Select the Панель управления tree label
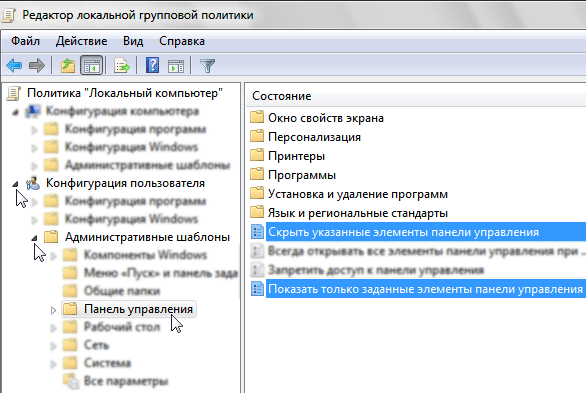This screenshot has height=393, width=586. [138, 309]
